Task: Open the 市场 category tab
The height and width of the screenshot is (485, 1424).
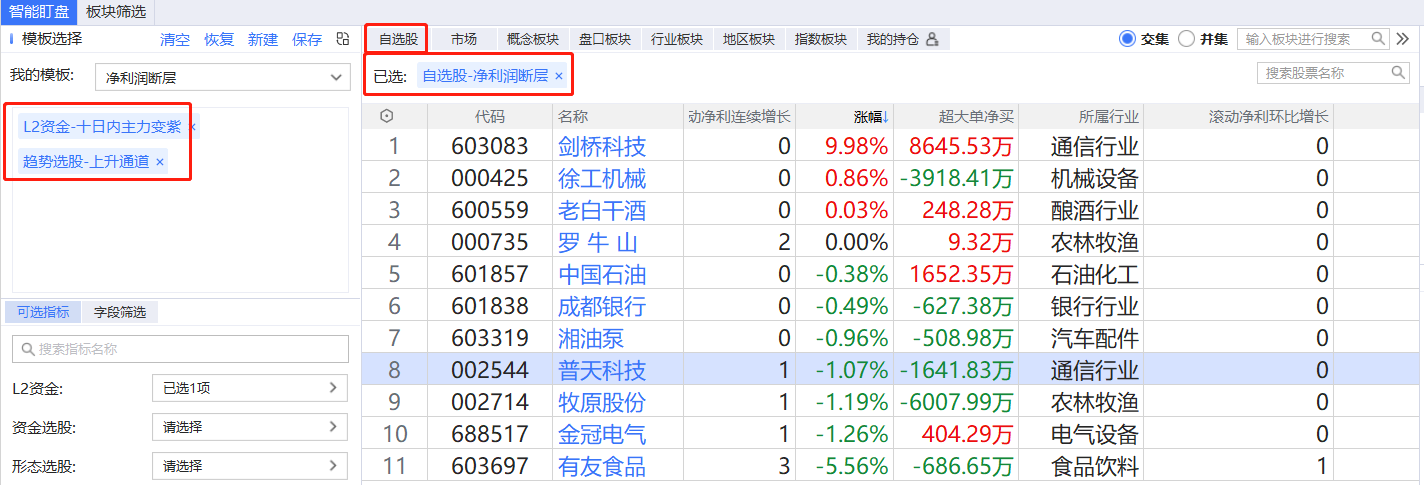Action: (463, 39)
